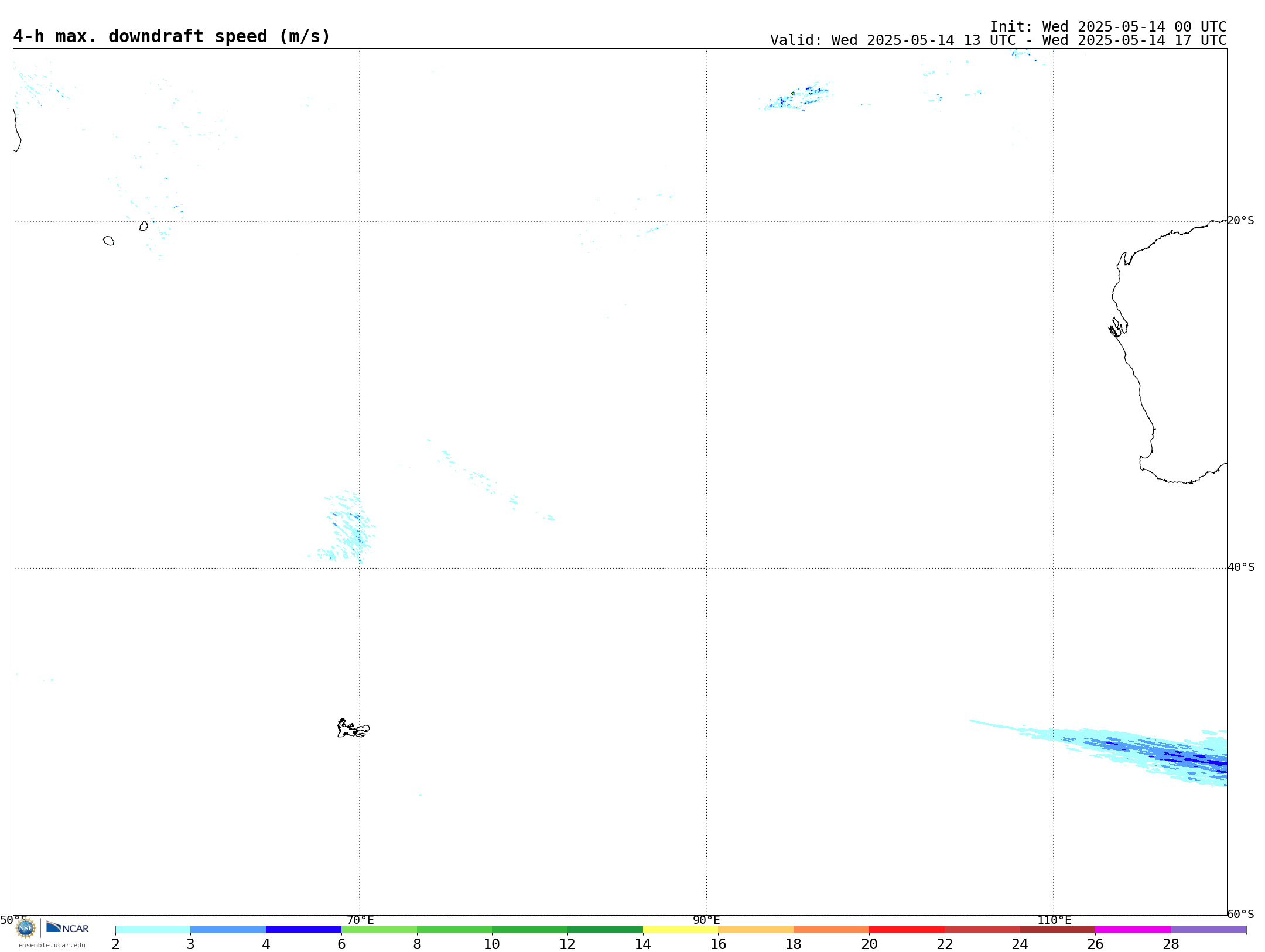Image resolution: width=1265 pixels, height=952 pixels.
Task: Click colorbar tick label "6"
Action: tap(341, 944)
